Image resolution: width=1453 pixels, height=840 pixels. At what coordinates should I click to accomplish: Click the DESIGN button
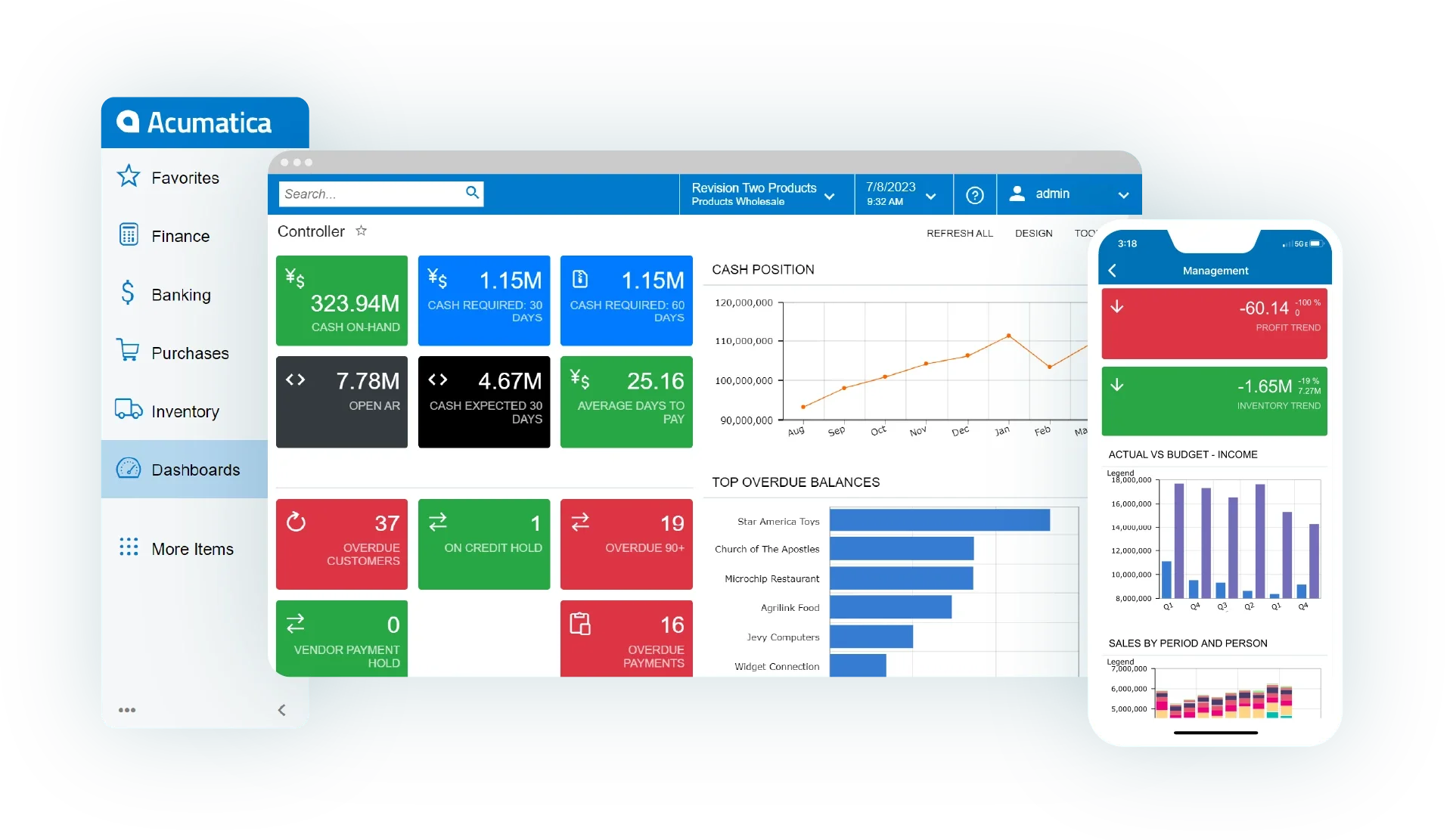[1032, 232]
